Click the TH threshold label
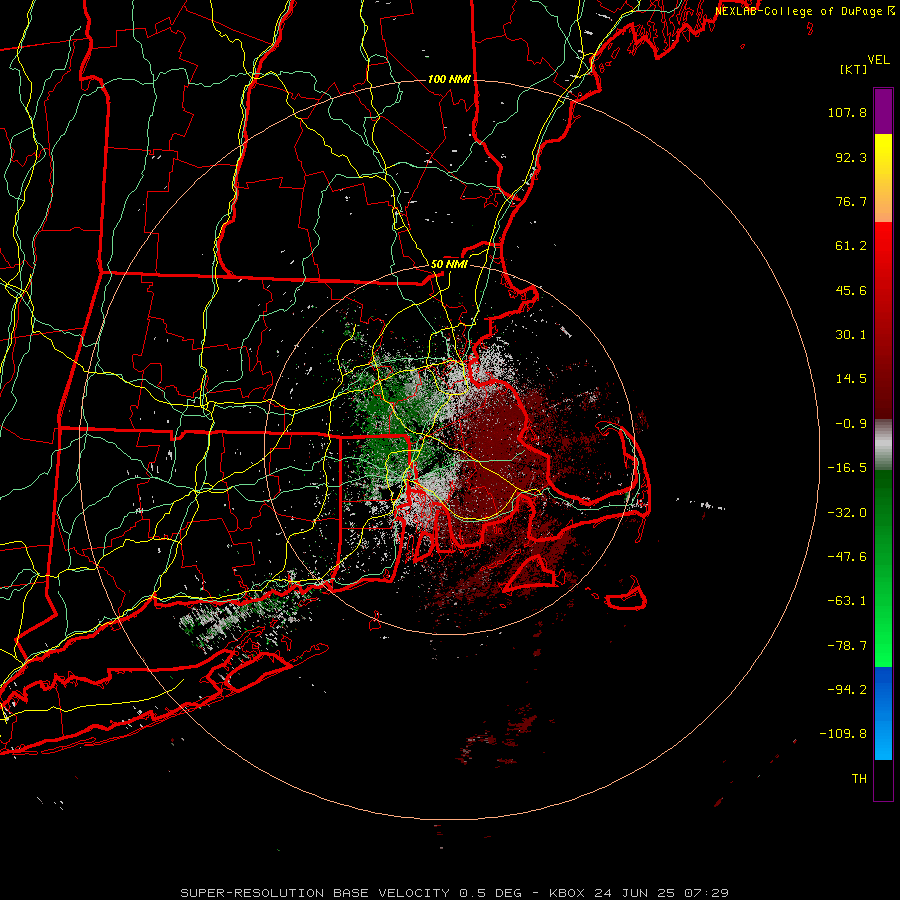The height and width of the screenshot is (900, 900). coord(859,779)
